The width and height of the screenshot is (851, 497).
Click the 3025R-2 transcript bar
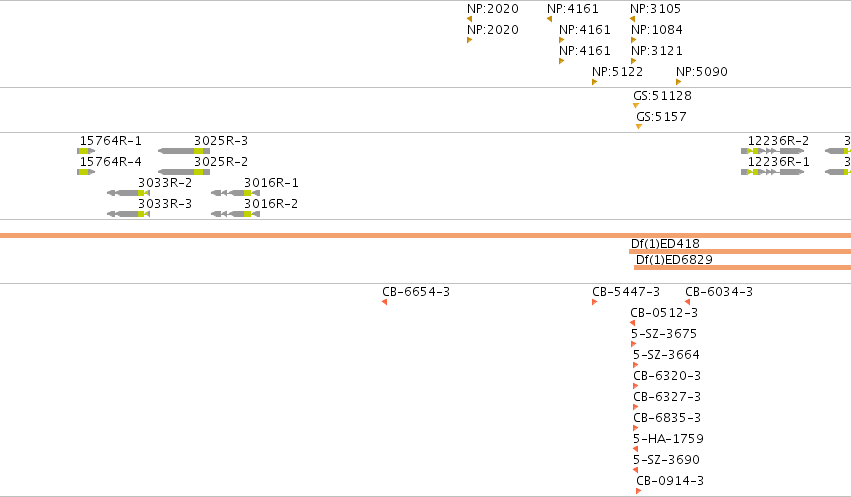[184, 172]
